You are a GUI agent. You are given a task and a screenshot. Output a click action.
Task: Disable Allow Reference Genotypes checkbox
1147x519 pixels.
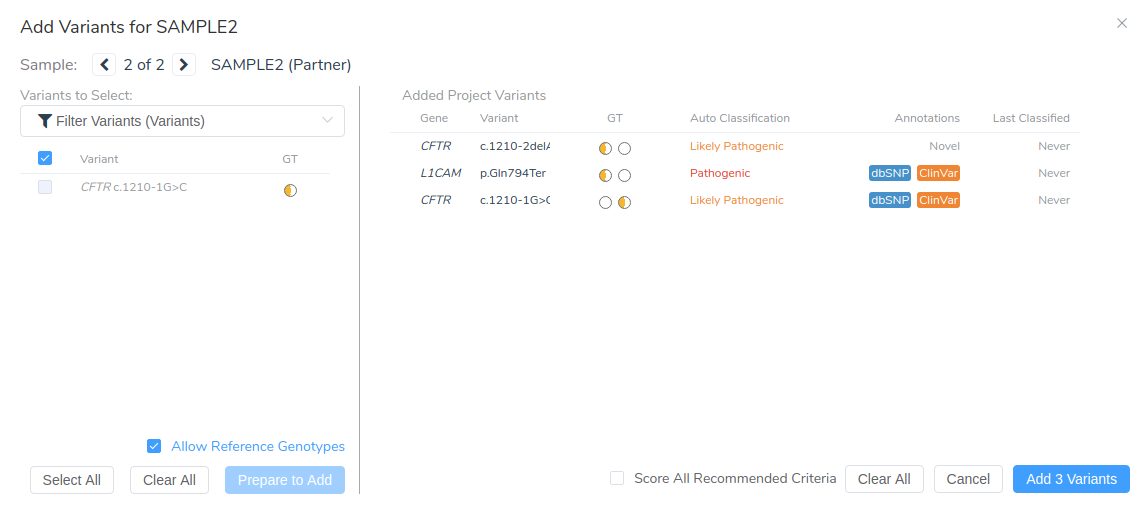[x=154, y=446]
